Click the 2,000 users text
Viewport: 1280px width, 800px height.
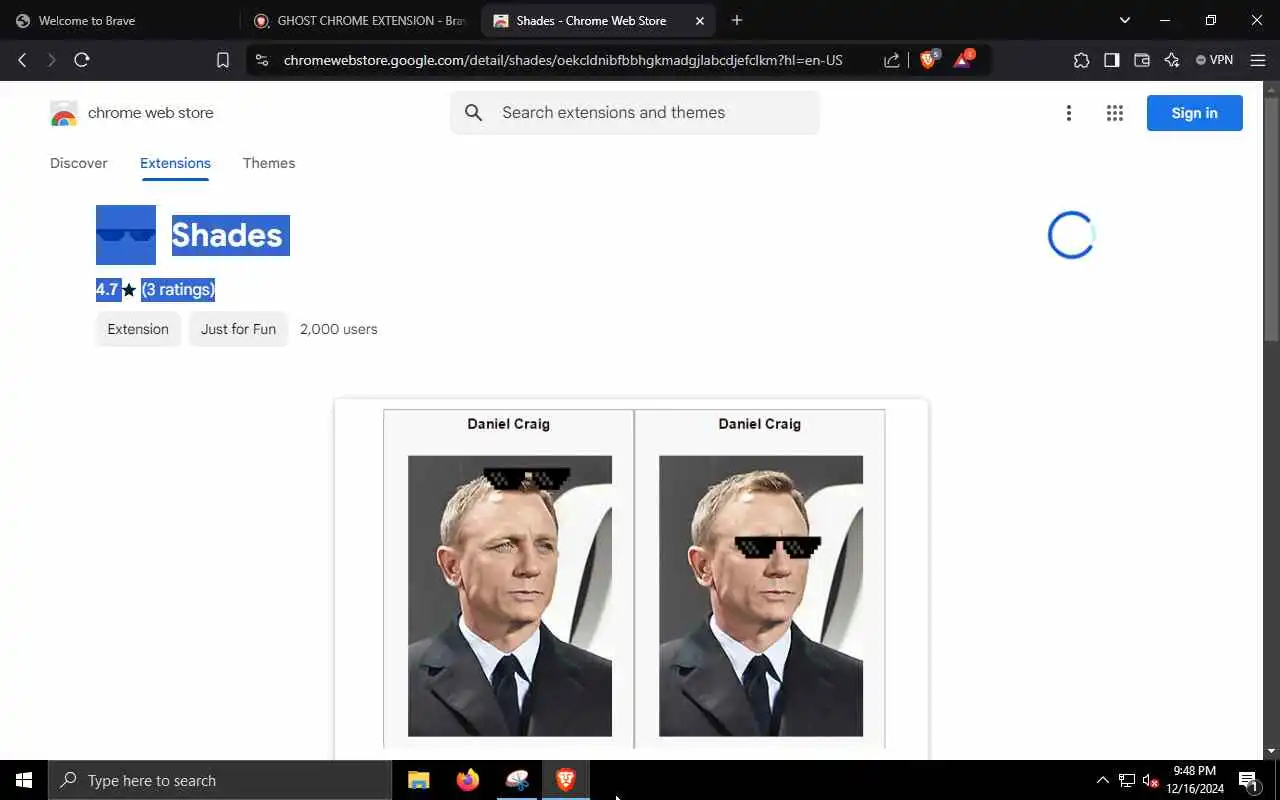coord(339,329)
